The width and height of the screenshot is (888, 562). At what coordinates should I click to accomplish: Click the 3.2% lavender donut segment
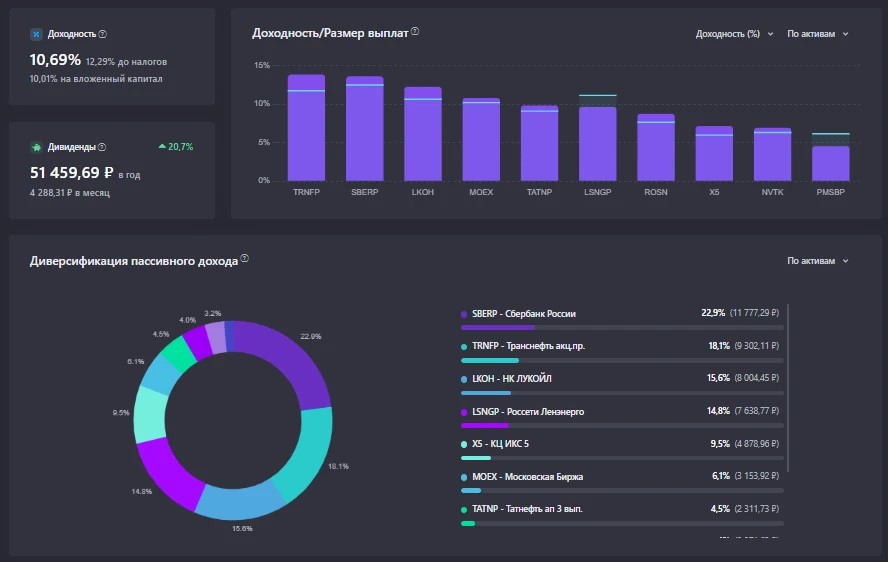pyautogui.click(x=217, y=338)
